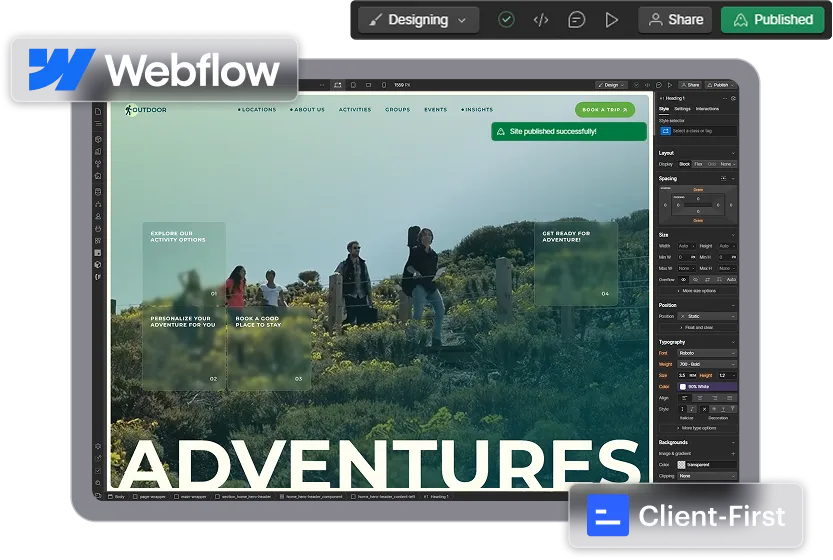Click INSIGHTS in the site navbar
833x560 pixels.
(x=477, y=110)
